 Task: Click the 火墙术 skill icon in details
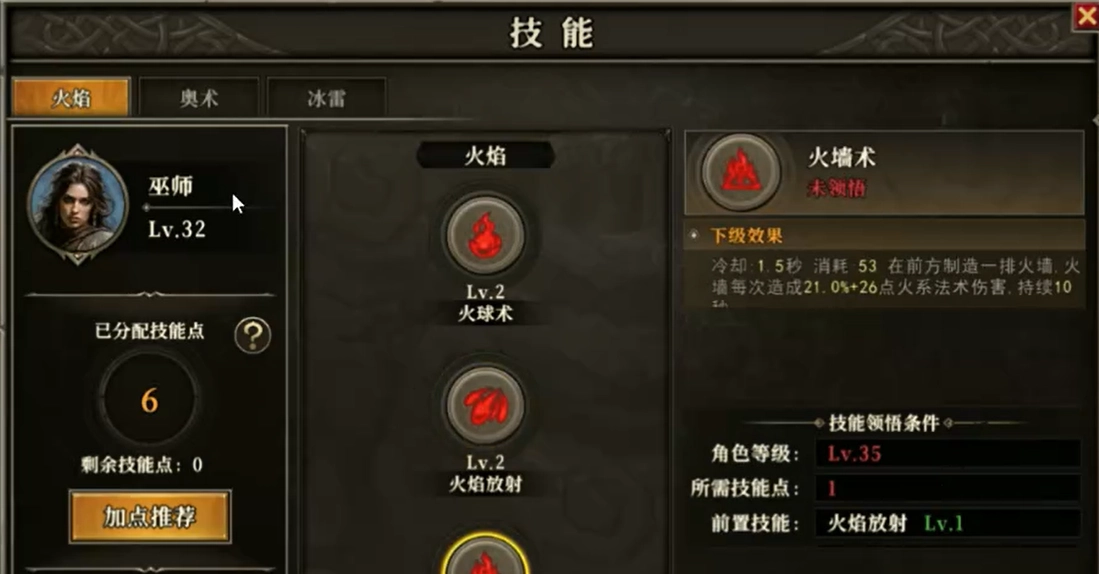click(x=741, y=172)
